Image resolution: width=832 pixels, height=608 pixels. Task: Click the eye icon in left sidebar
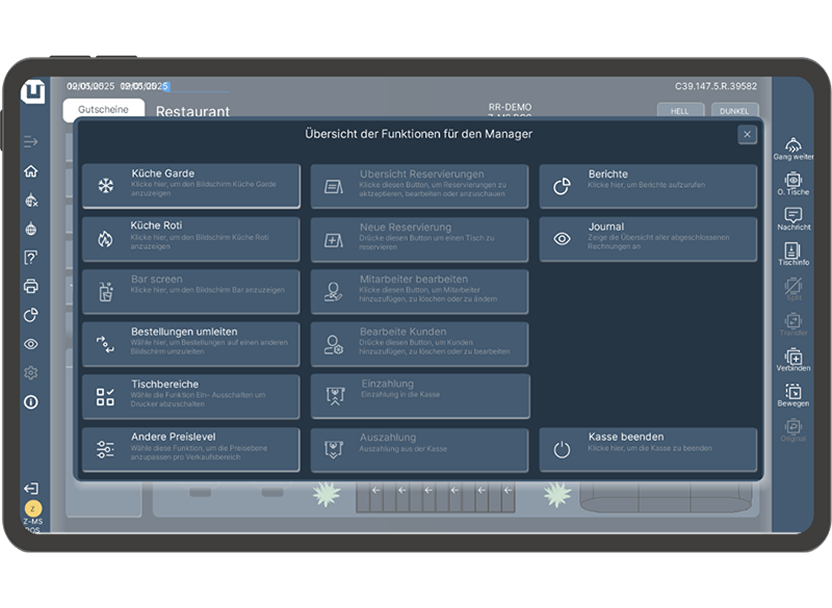pyautogui.click(x=31, y=344)
